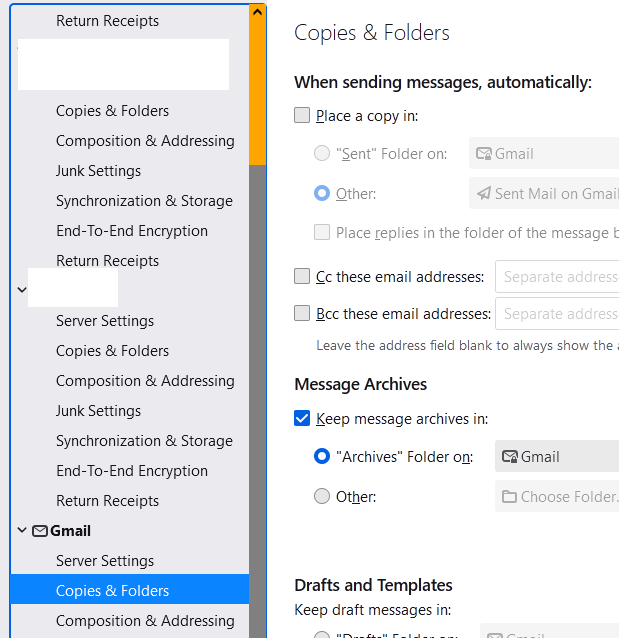The height and width of the screenshot is (638, 619).
Task: Select End-To-End Encryption above Gmail account
Action: tap(132, 471)
